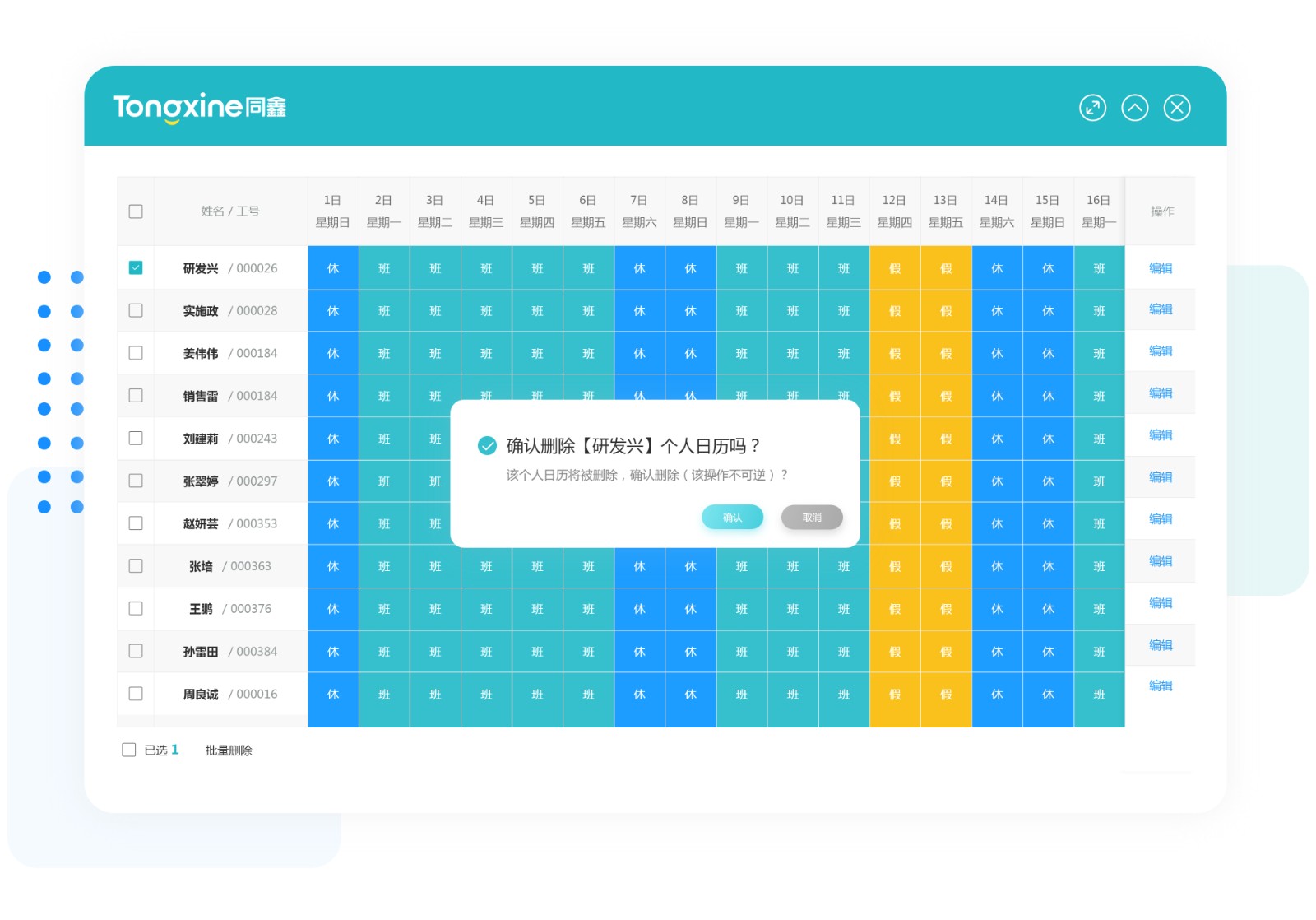Screen dimensions: 1316x920
Task: Collapse panel with the up-chevron icon
Action: tap(1134, 108)
